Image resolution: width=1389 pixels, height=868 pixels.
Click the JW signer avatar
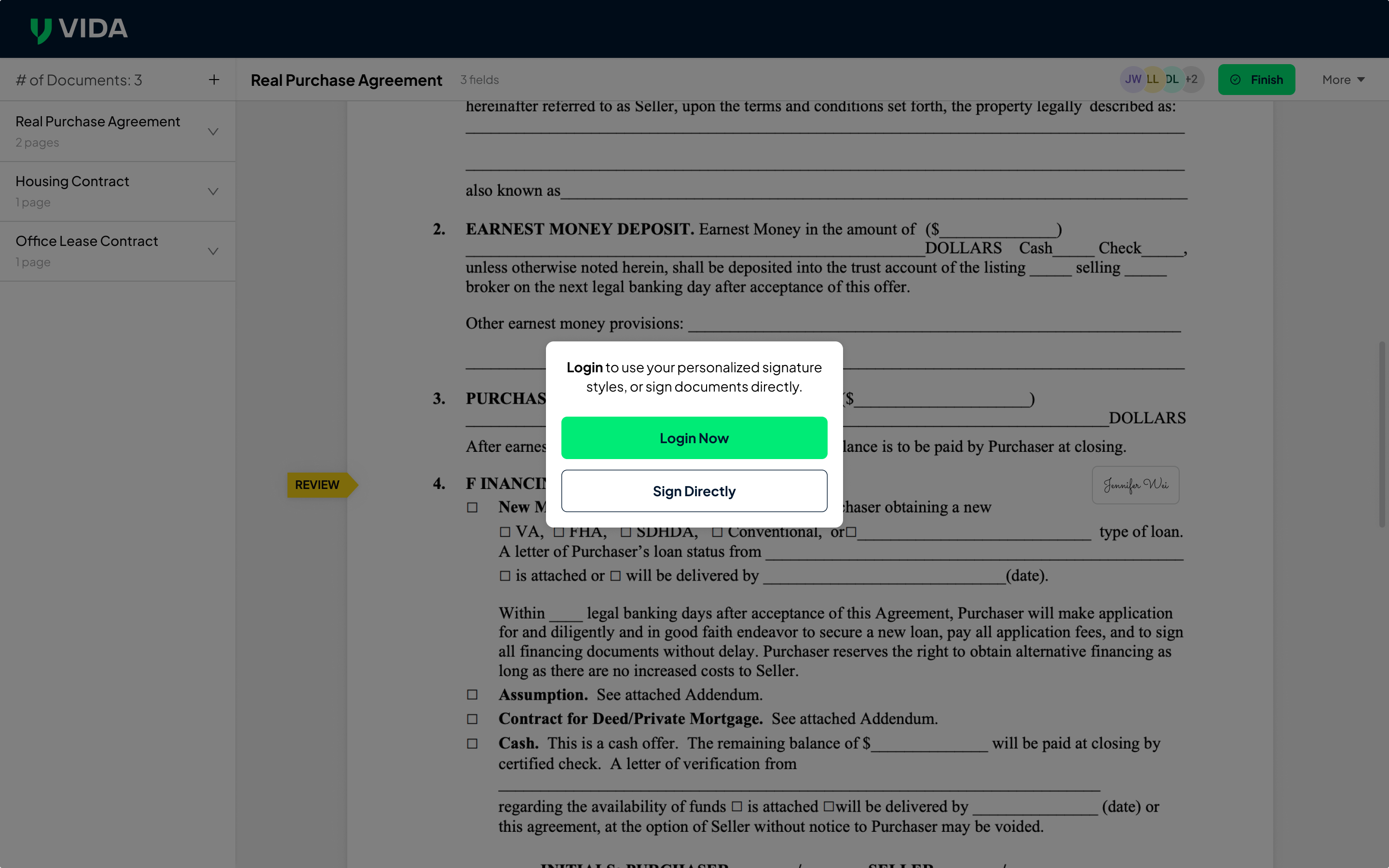point(1133,79)
